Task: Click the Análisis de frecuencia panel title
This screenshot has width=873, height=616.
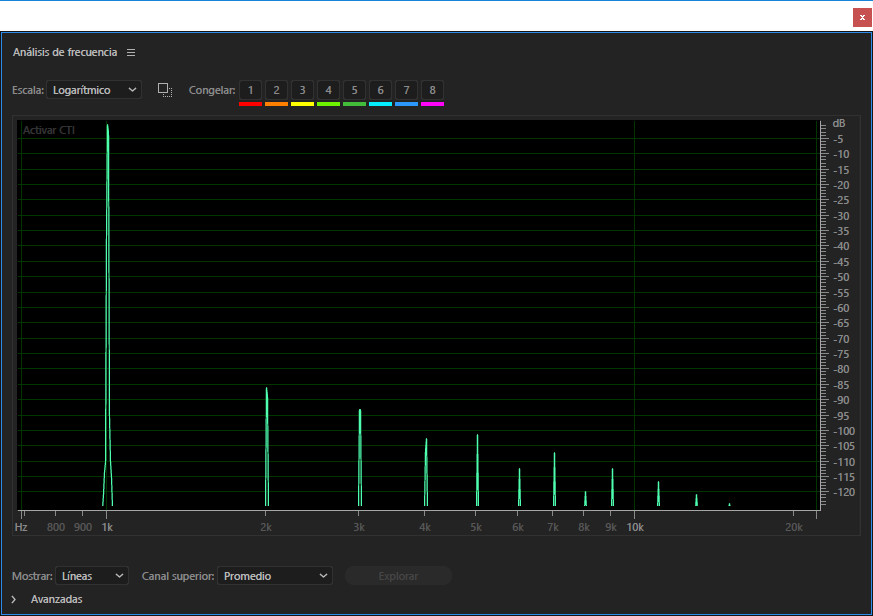Action: [x=65, y=52]
